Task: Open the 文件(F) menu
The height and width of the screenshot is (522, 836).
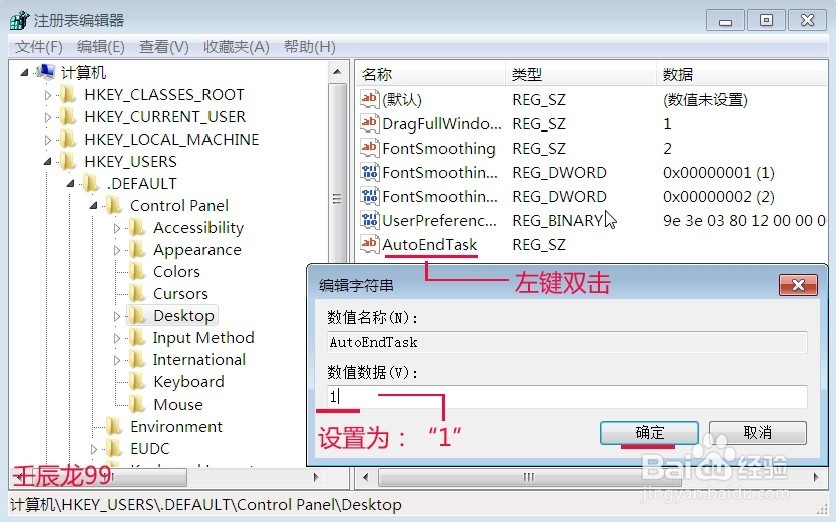Action: 38,47
